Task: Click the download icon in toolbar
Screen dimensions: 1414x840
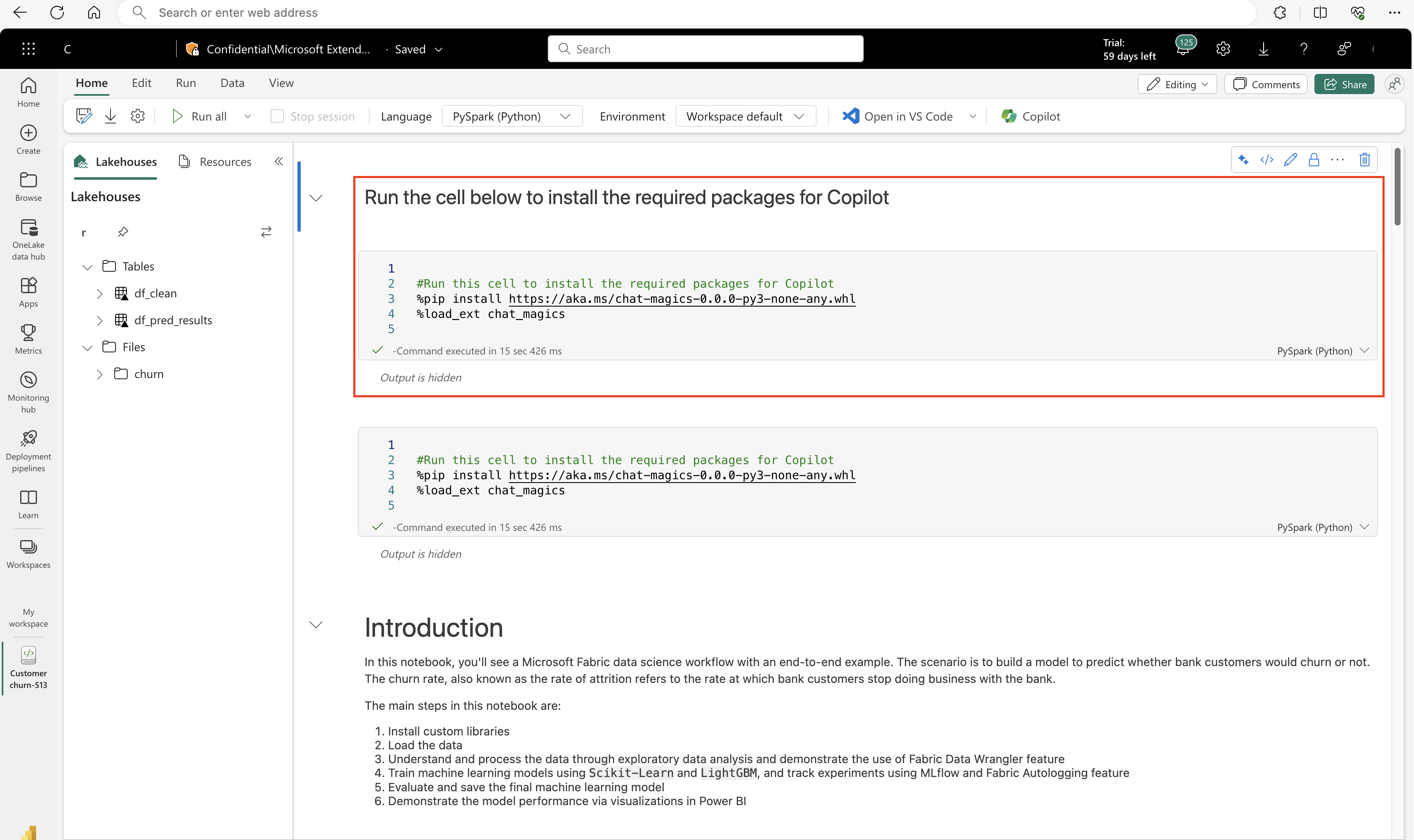Action: coord(111,116)
